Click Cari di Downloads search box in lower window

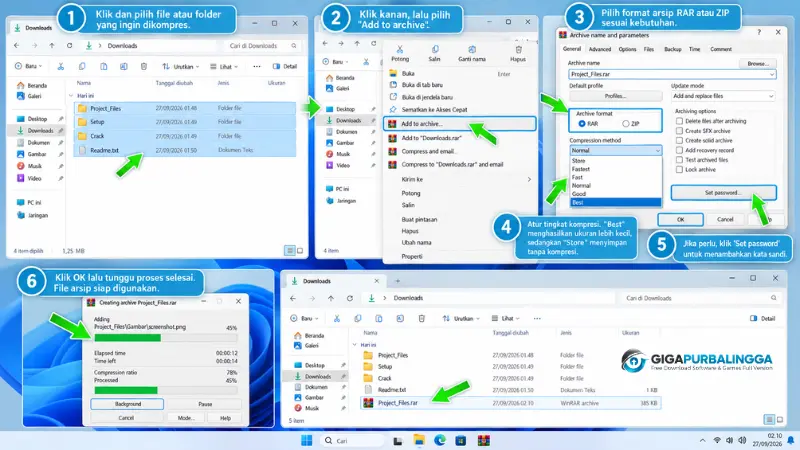coord(699,298)
